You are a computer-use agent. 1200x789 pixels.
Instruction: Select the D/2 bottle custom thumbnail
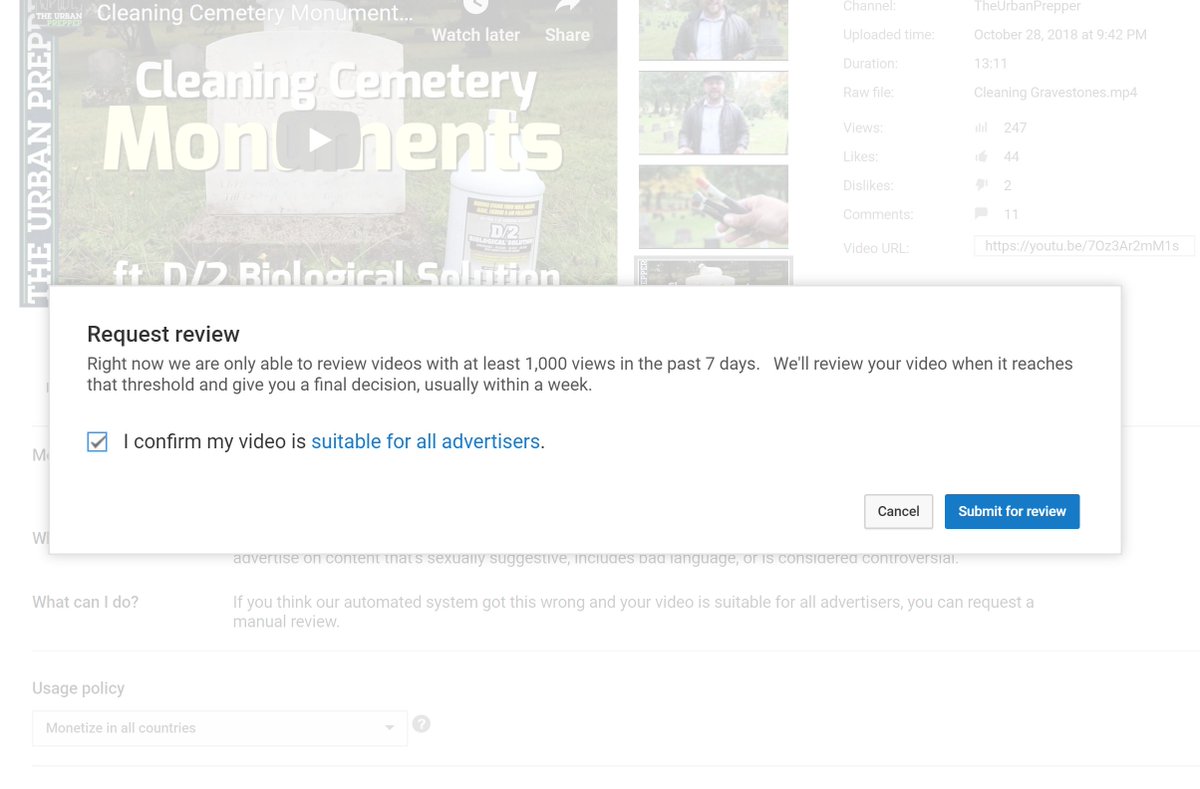[713, 273]
